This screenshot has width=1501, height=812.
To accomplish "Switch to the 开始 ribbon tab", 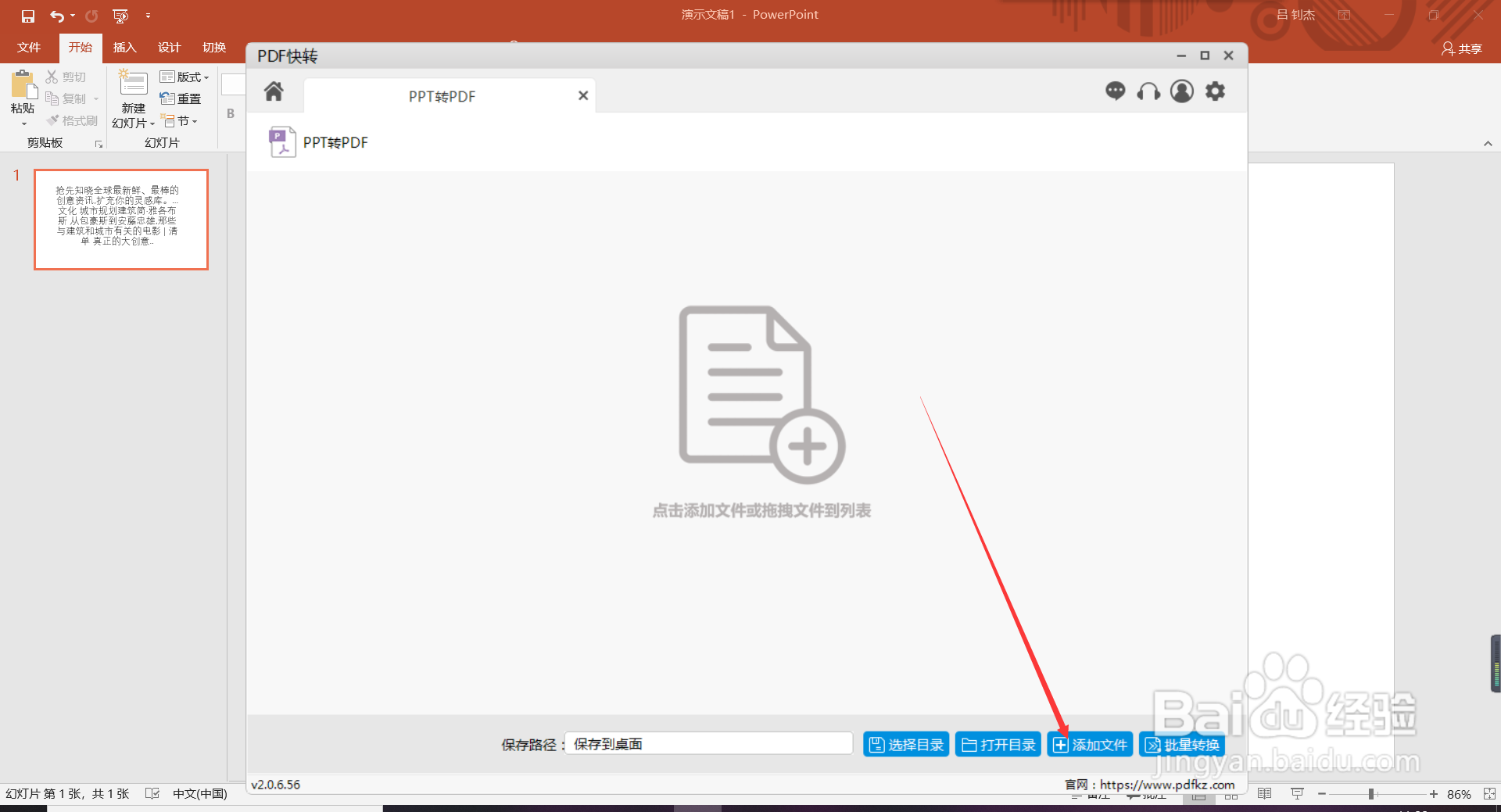I will [81, 48].
